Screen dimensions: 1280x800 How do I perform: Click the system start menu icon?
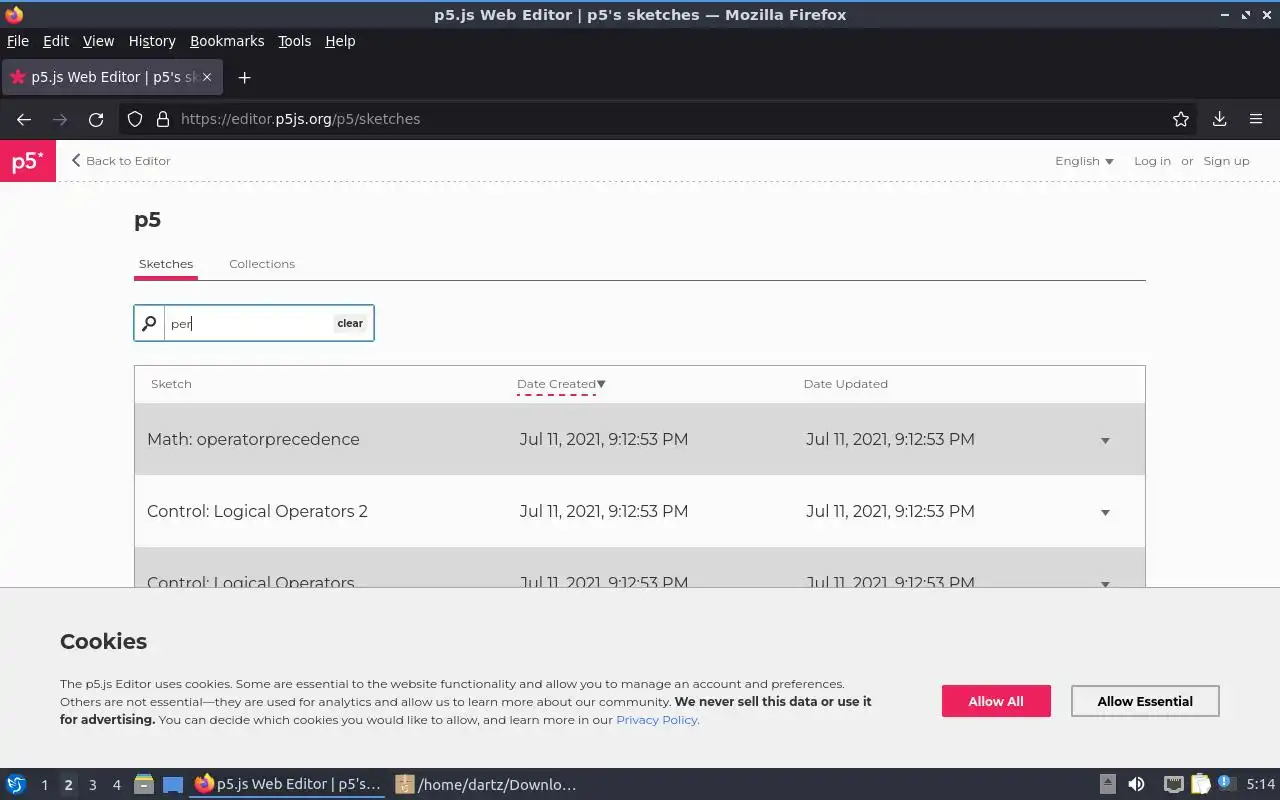point(16,785)
